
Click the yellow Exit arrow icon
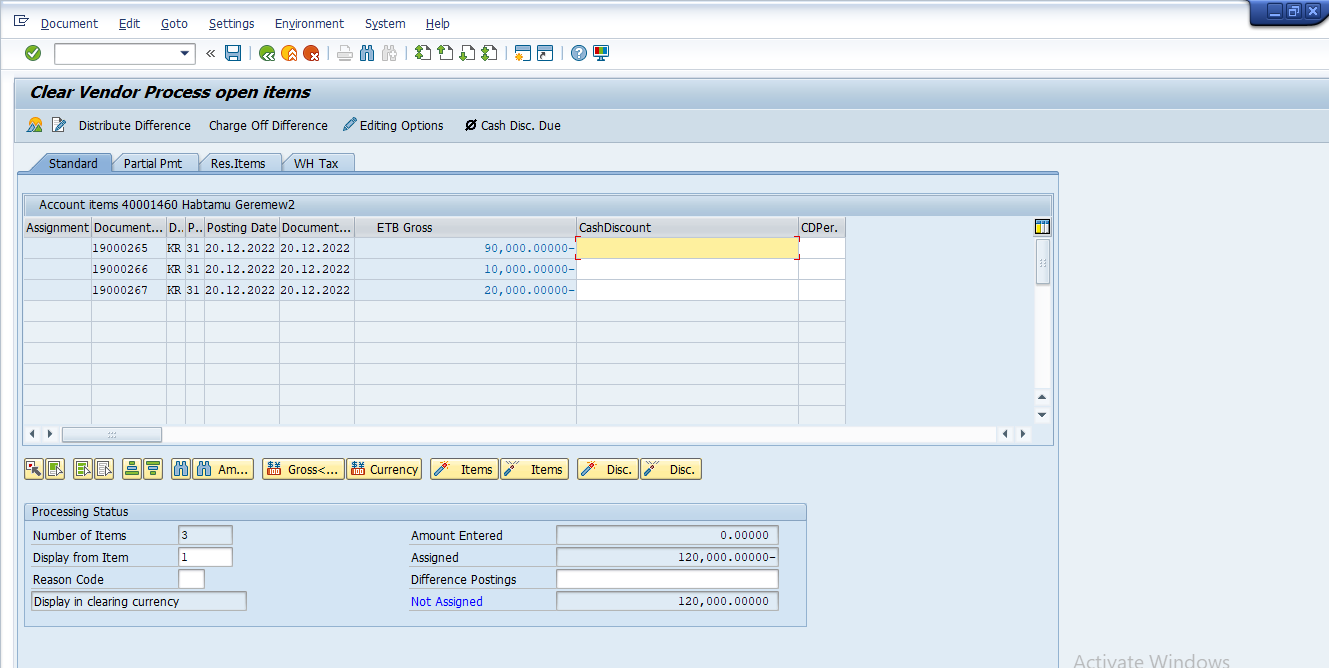[x=289, y=53]
